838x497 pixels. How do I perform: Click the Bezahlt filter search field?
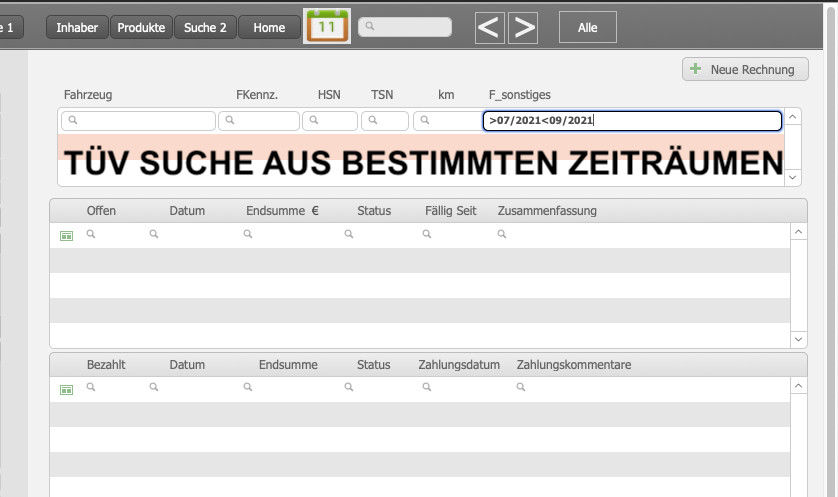(113, 387)
